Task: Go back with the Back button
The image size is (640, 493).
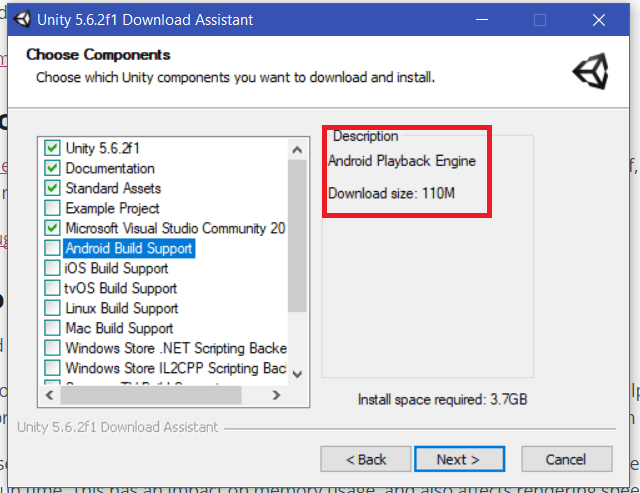Action: click(366, 460)
